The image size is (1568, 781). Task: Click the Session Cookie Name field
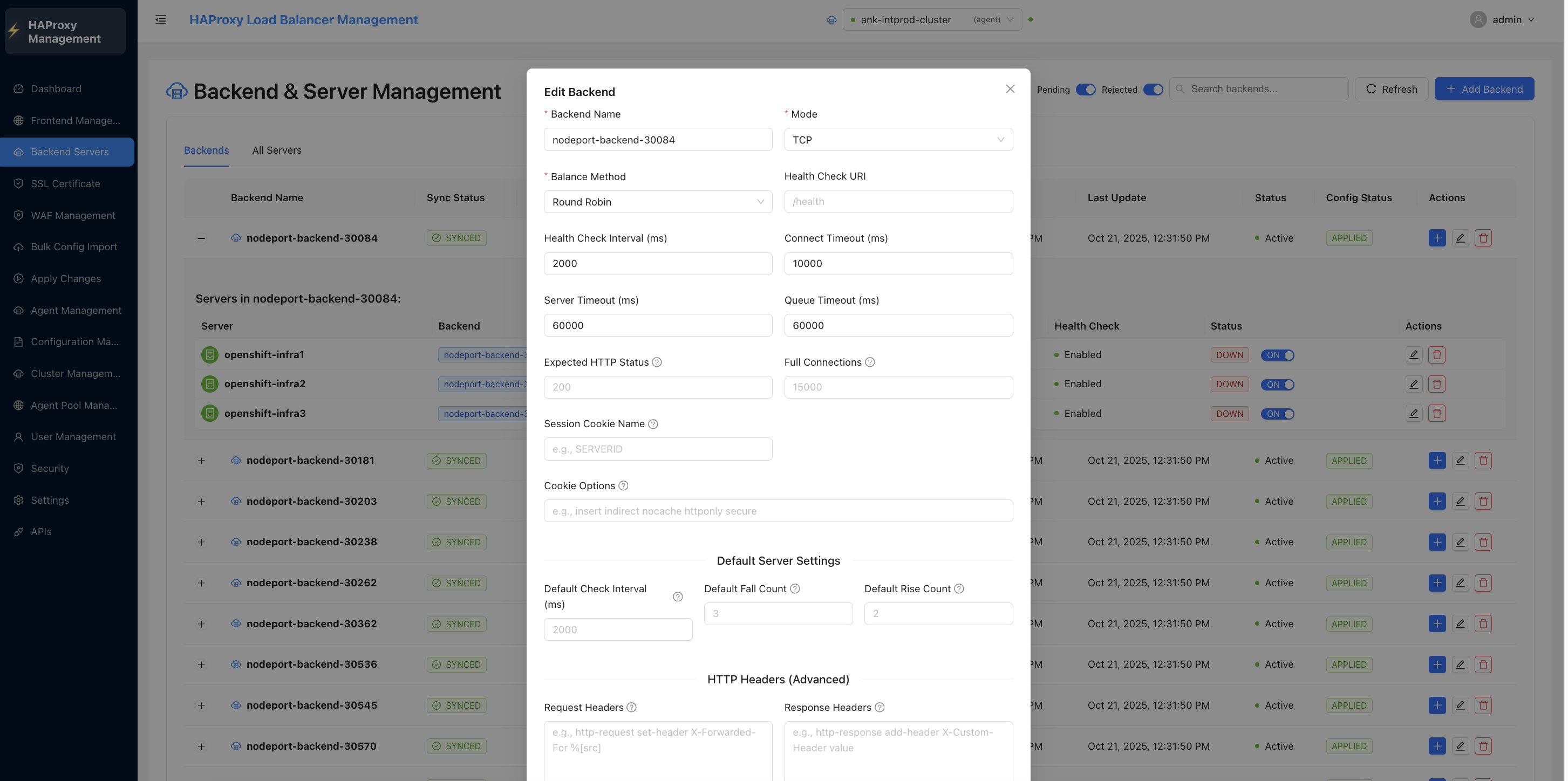(x=657, y=449)
